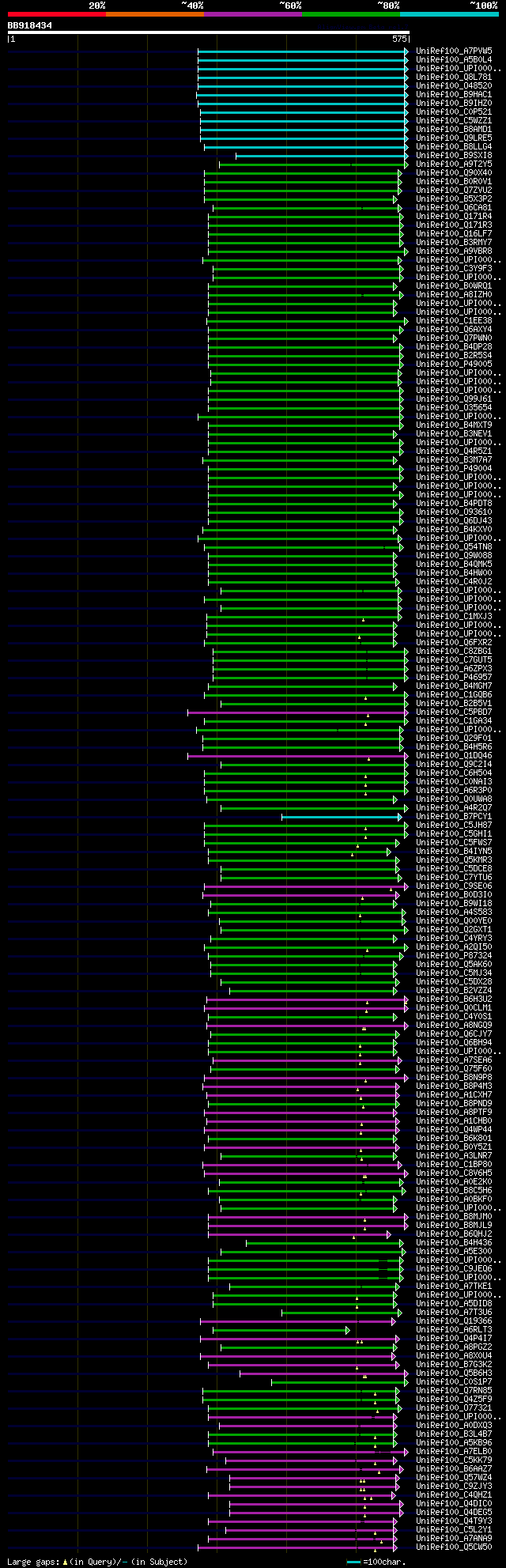Click the green alignment bar for UniRef100_A7T3U6
506x1568 pixels.
(342, 1312)
